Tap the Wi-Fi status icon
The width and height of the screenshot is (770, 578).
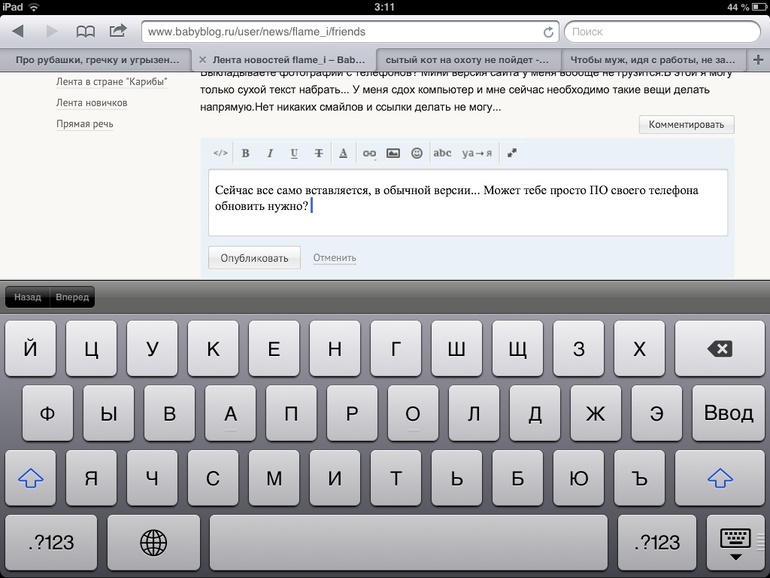click(33, 7)
